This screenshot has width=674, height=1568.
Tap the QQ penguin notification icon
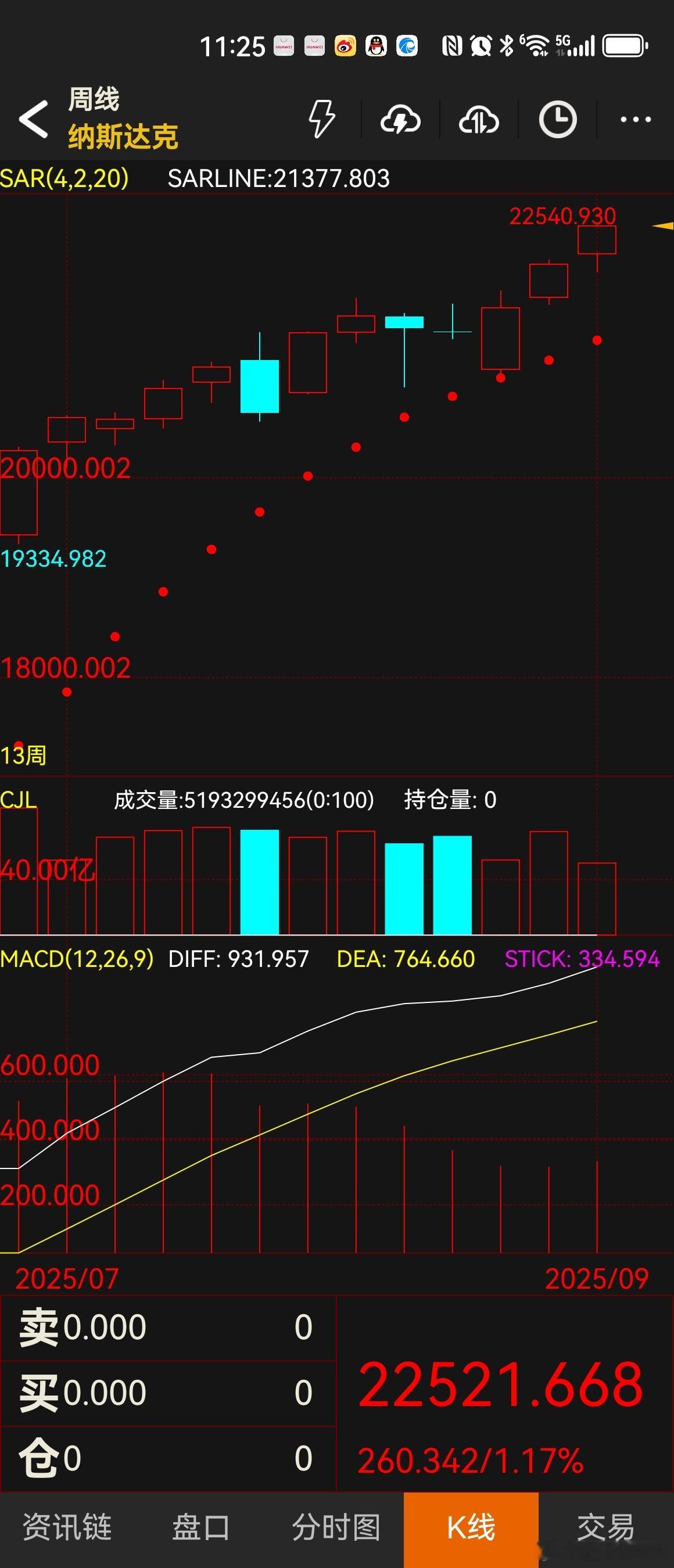377,46
